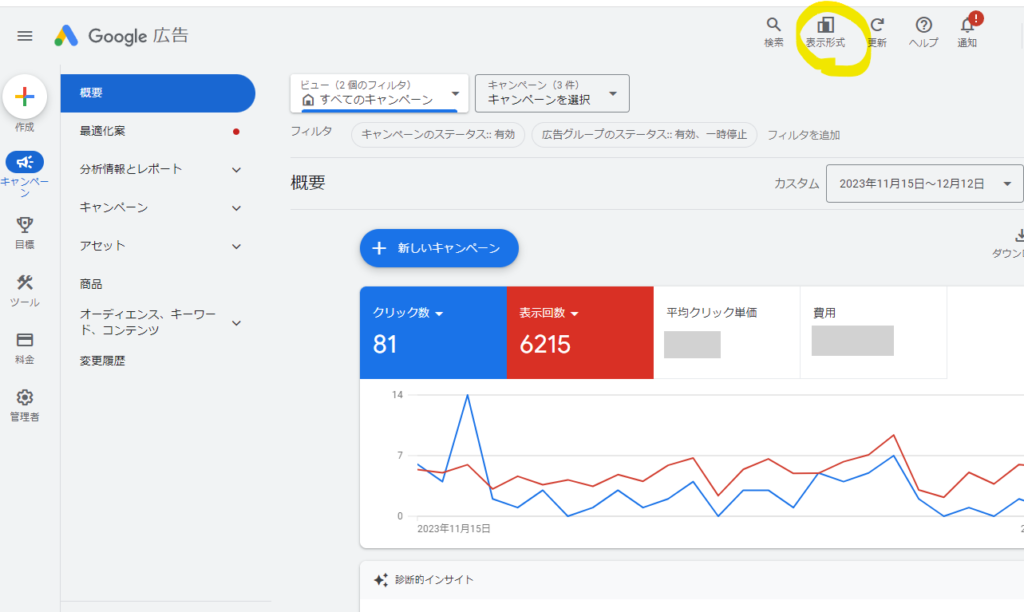This screenshot has height=612, width=1024.
Task: Open the 通知 notifications bell
Action: pyautogui.click(x=967, y=26)
